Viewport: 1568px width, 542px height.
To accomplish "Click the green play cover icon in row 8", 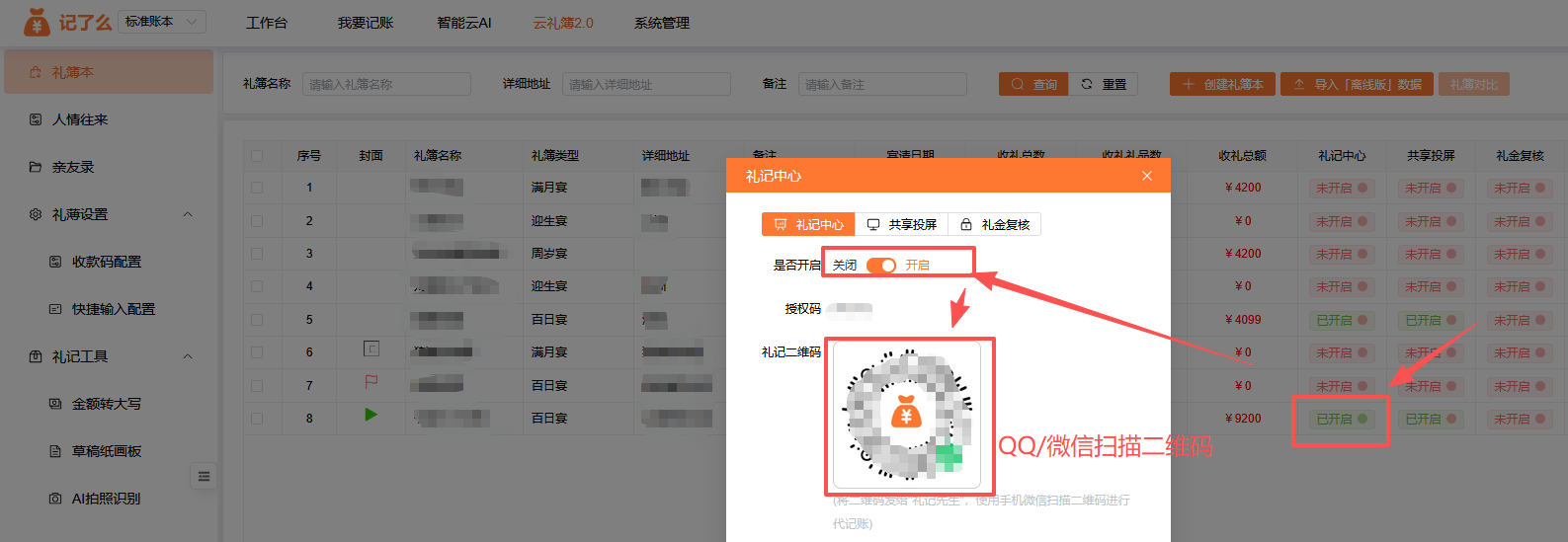I will [371, 415].
